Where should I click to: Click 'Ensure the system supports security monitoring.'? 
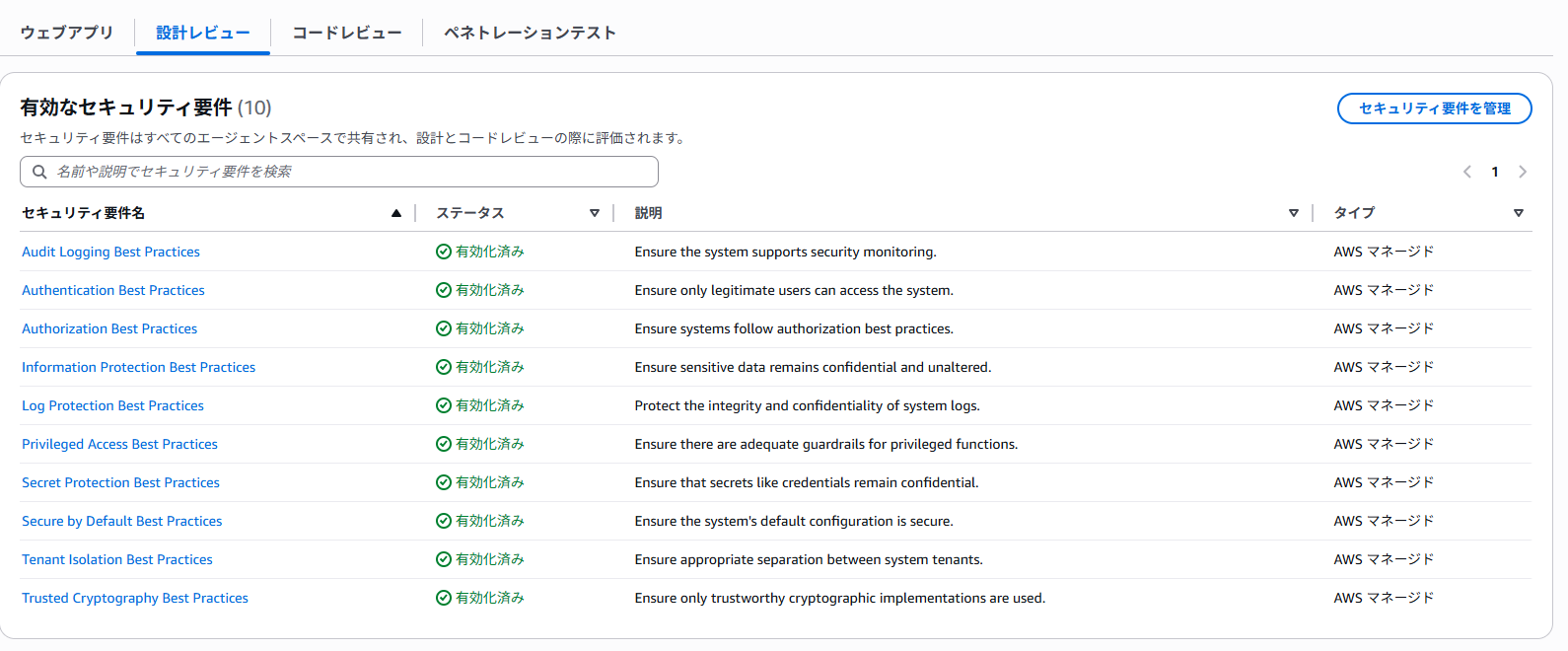(x=785, y=252)
